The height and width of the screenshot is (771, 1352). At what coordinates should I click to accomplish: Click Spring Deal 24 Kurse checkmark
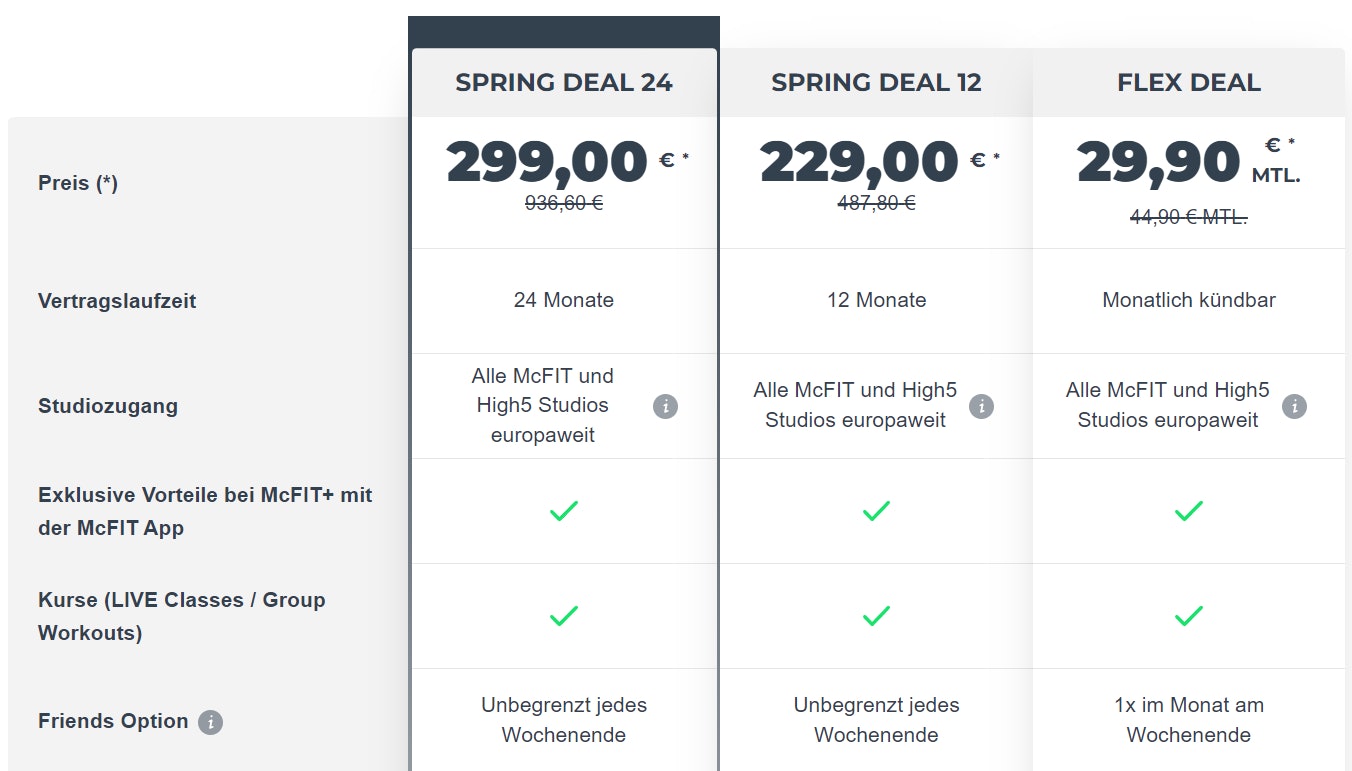pyautogui.click(x=564, y=616)
